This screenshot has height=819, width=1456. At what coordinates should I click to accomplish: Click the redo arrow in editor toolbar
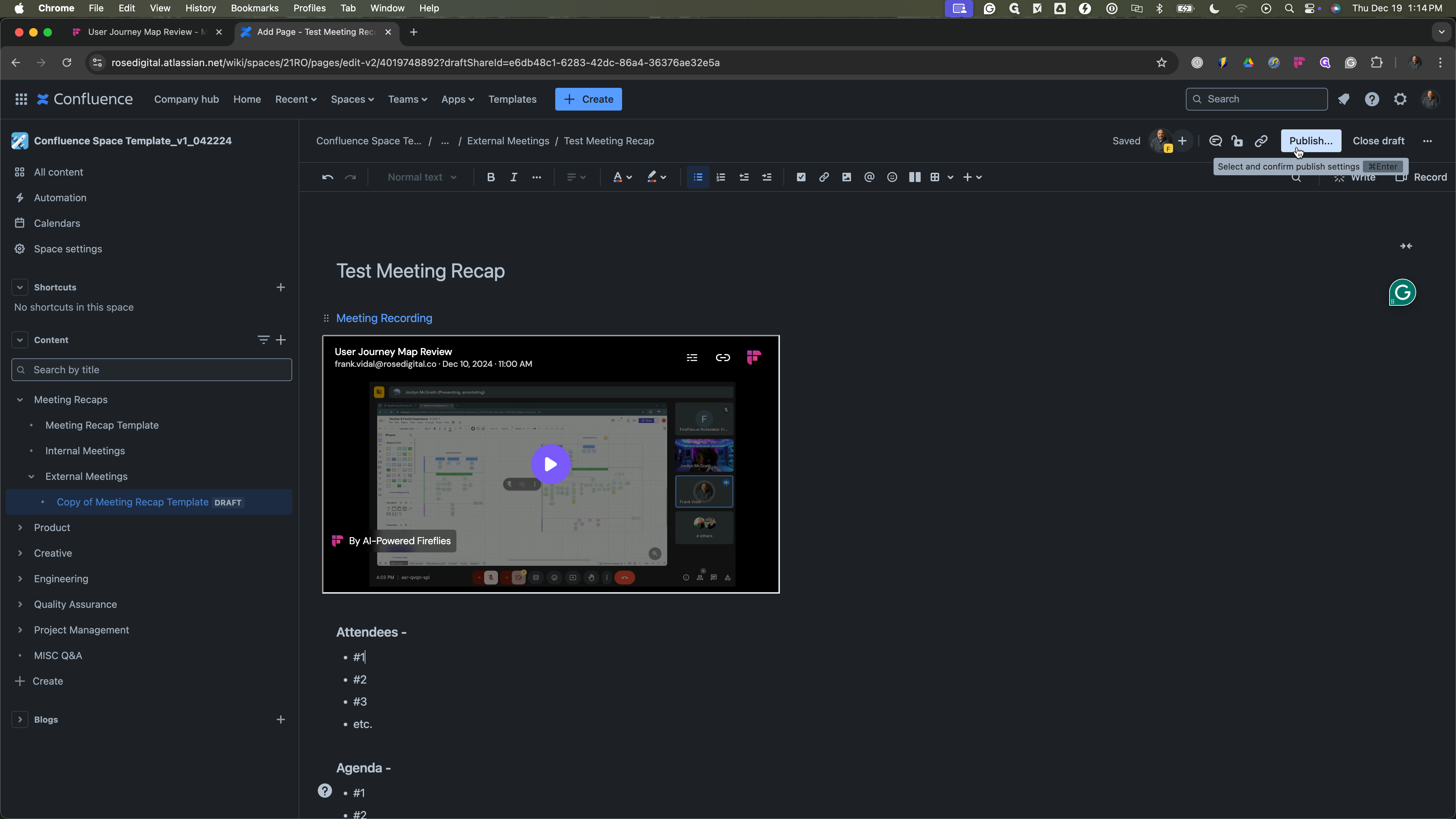coord(350,177)
